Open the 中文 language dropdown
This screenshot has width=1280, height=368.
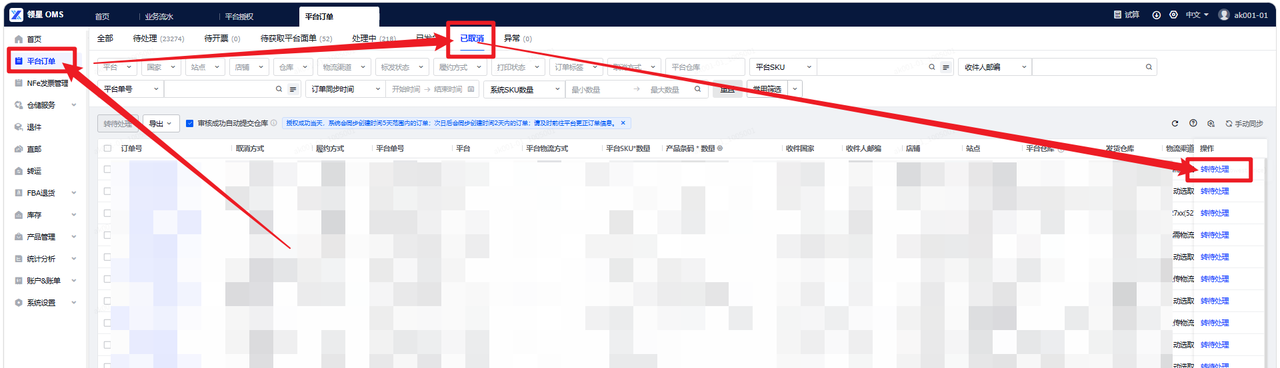(x=1196, y=15)
